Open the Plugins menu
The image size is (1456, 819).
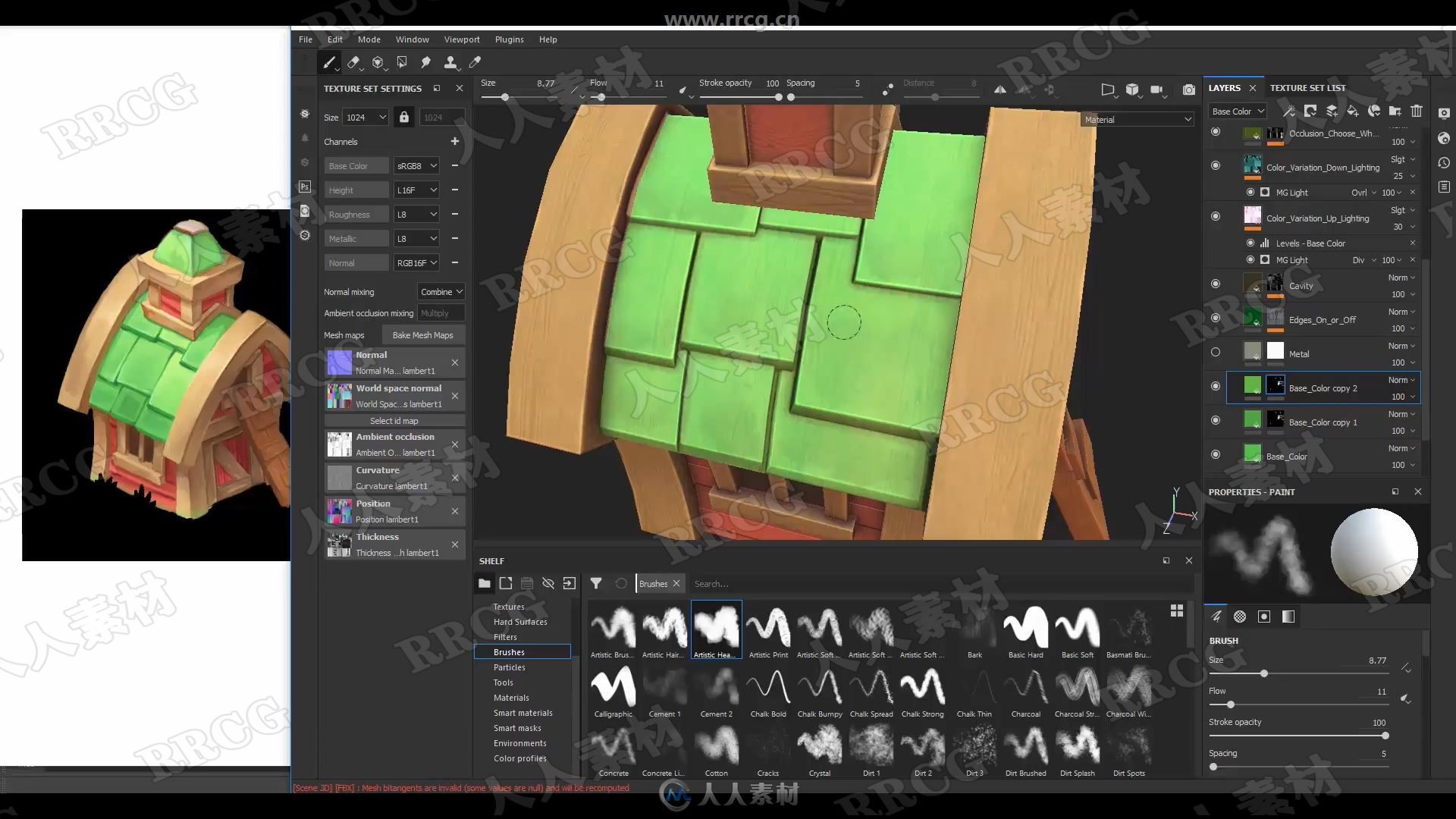click(508, 39)
